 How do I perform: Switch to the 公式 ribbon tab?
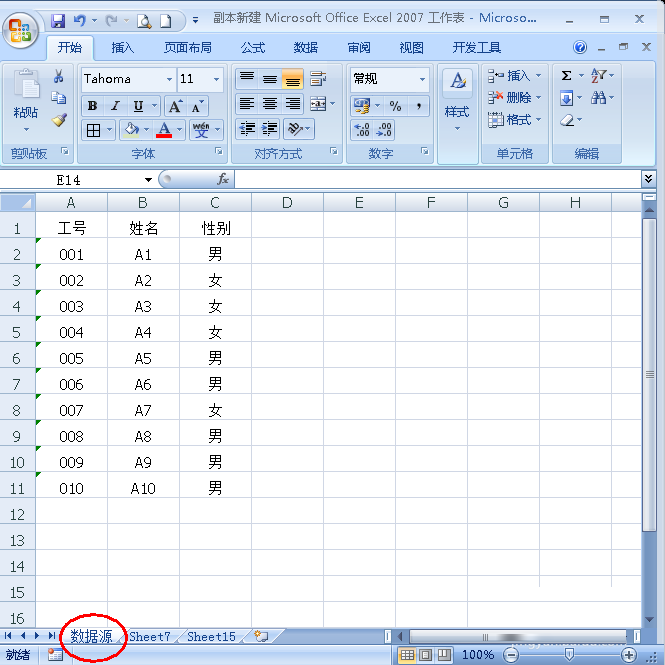[x=253, y=48]
